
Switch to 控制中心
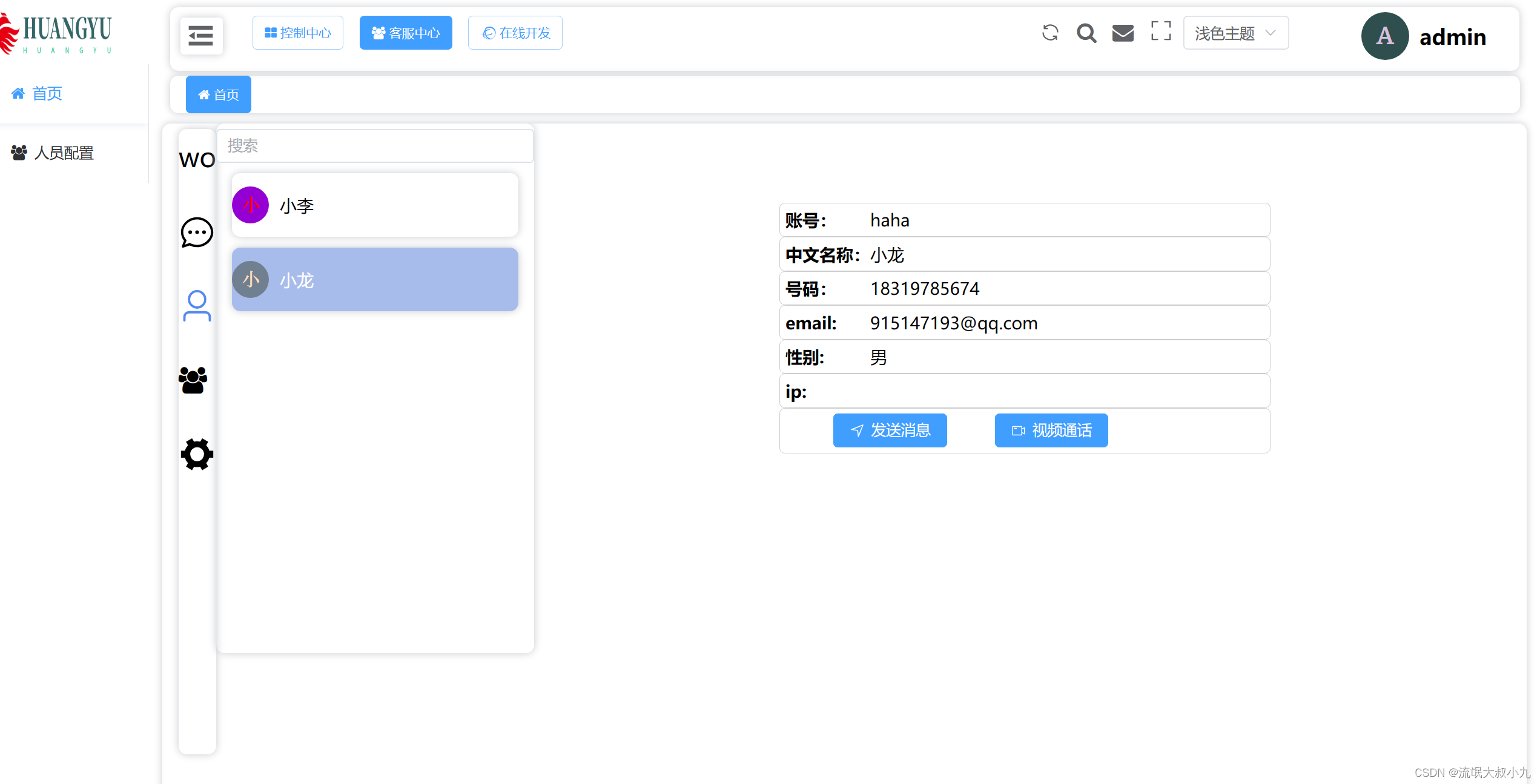click(297, 32)
